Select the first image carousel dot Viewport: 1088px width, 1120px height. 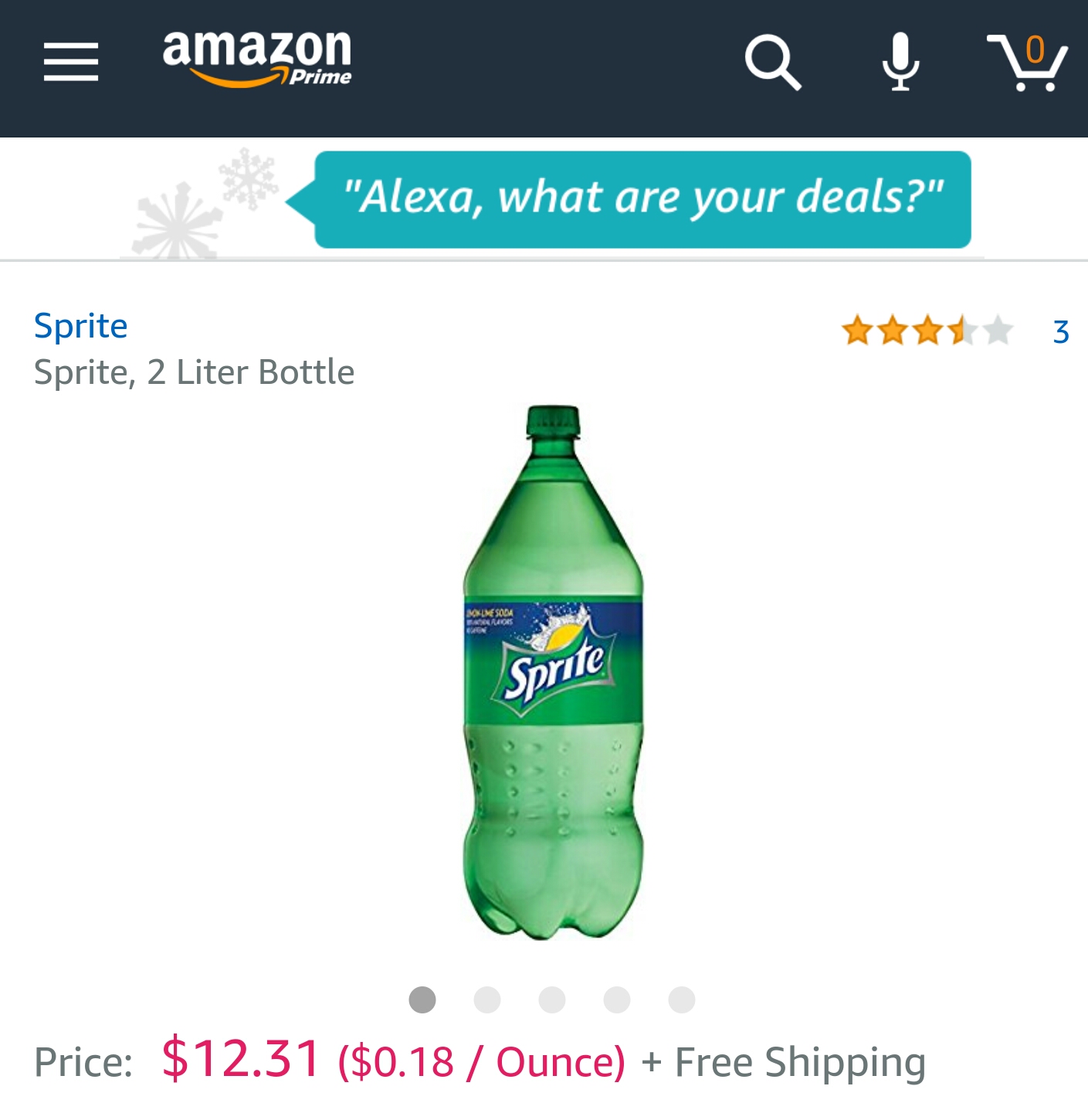point(422,1000)
